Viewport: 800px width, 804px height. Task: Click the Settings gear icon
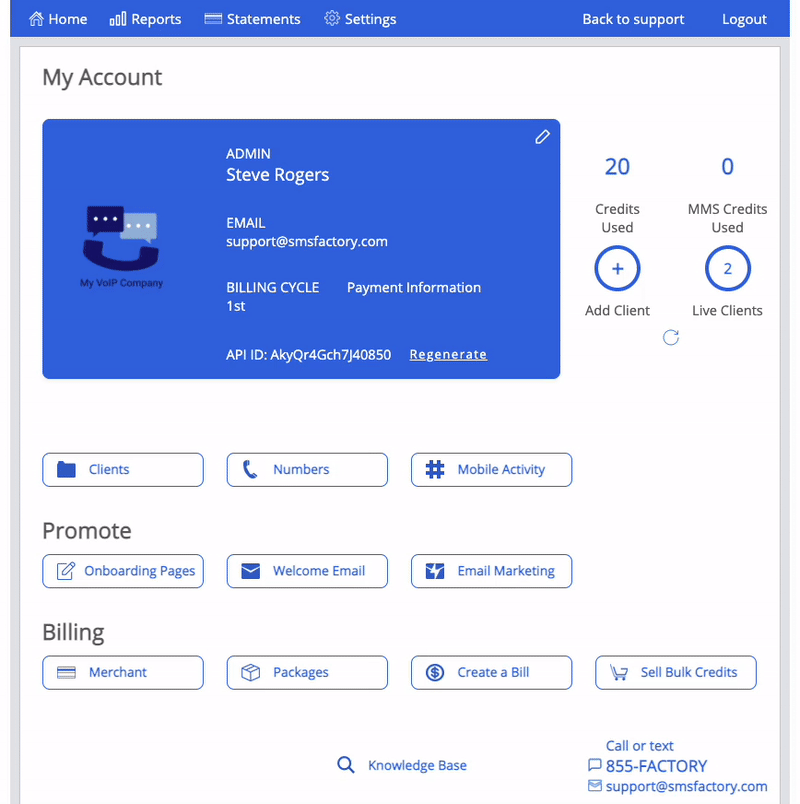(x=332, y=18)
